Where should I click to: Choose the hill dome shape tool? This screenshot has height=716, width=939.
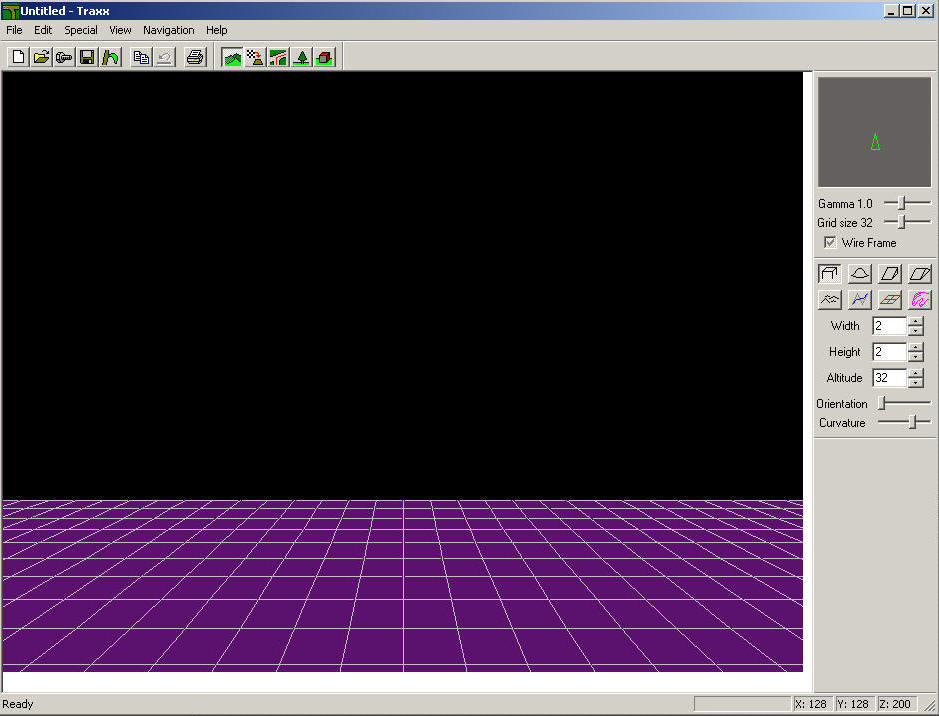(859, 273)
